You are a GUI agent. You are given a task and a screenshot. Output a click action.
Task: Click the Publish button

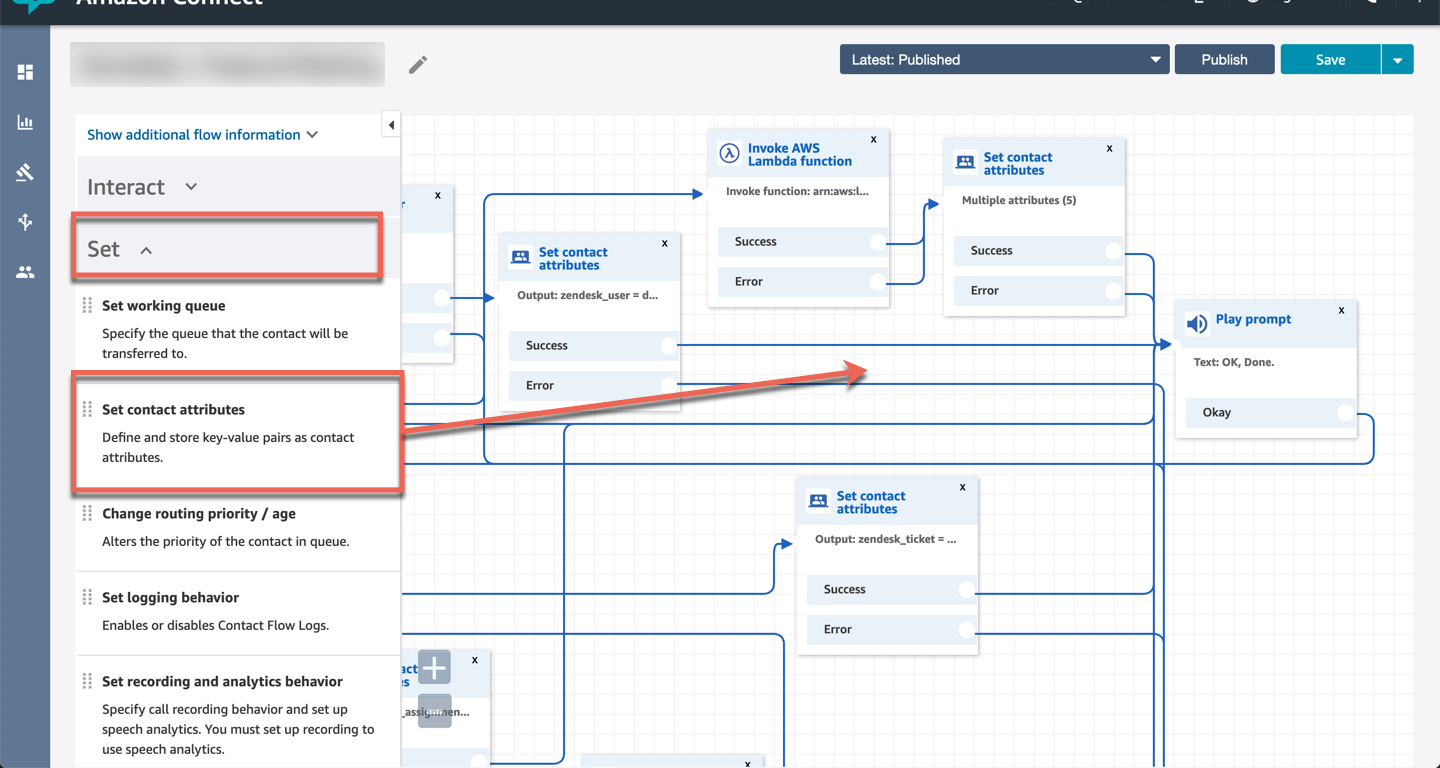point(1224,60)
